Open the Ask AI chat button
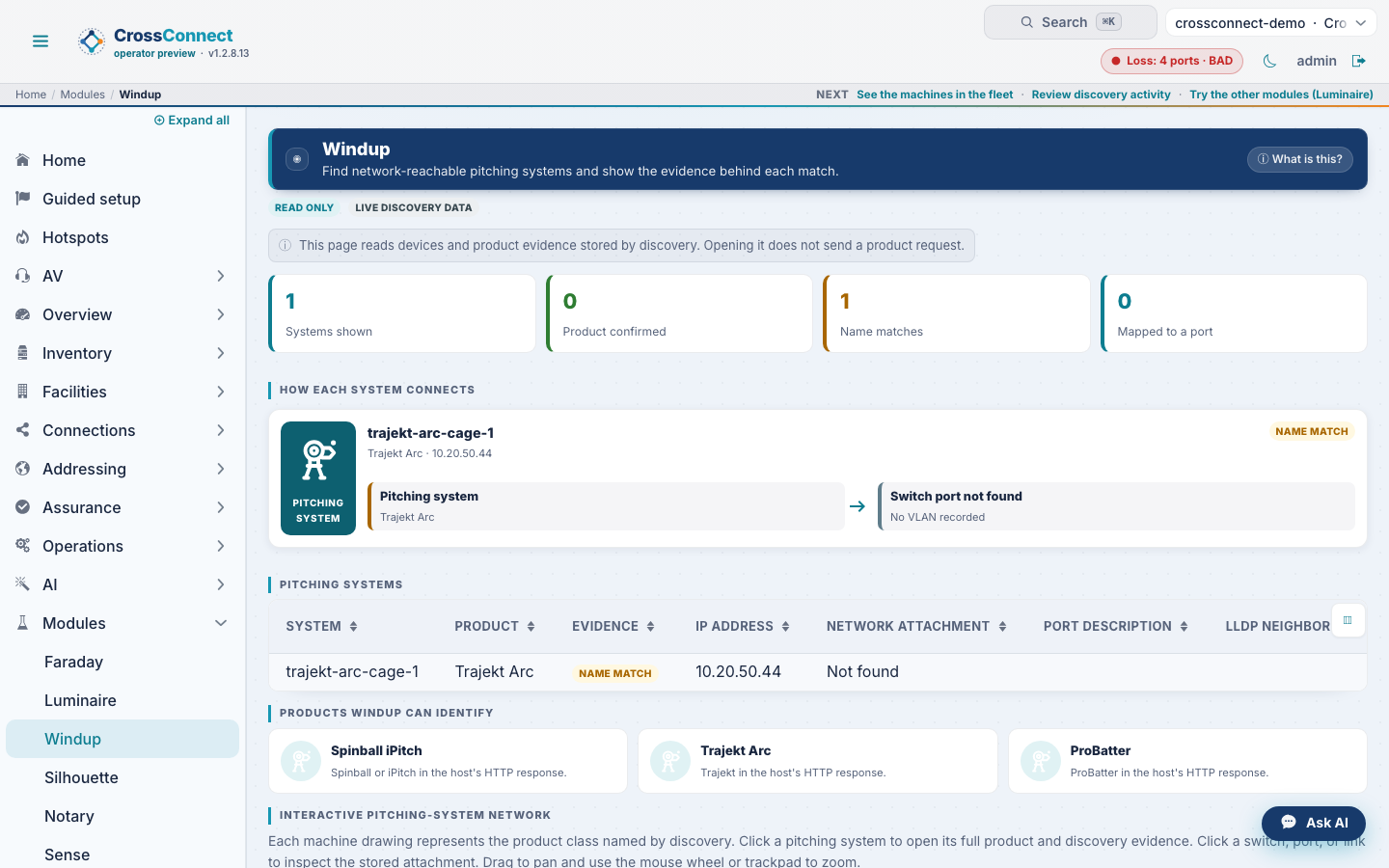Viewport: 1389px width, 868px height. [1314, 823]
